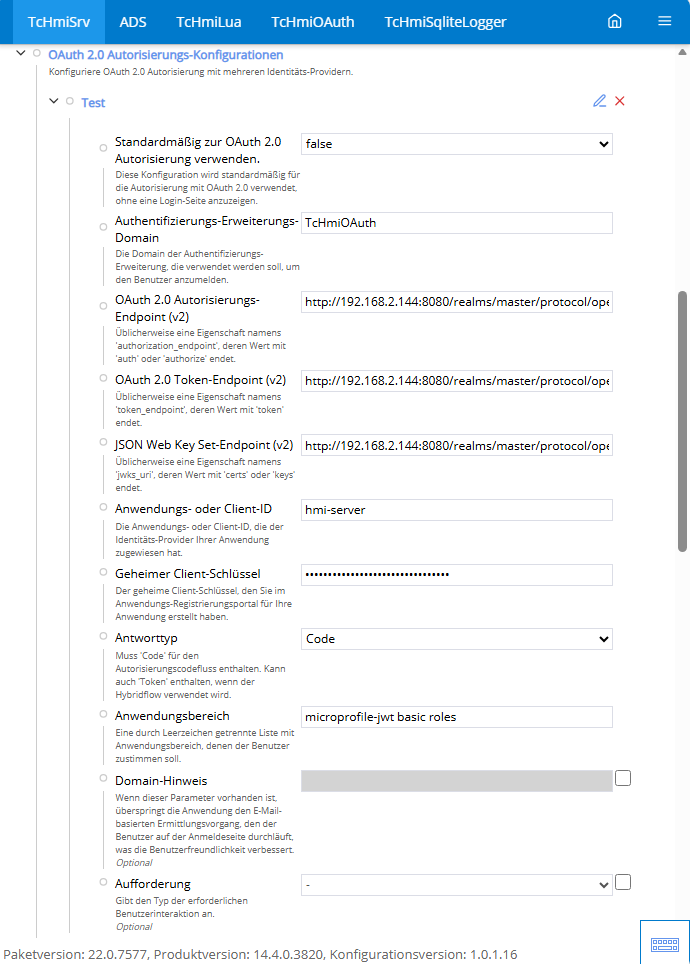Open the hamburger menu icon
The height and width of the screenshot is (964, 690).
point(665,21)
